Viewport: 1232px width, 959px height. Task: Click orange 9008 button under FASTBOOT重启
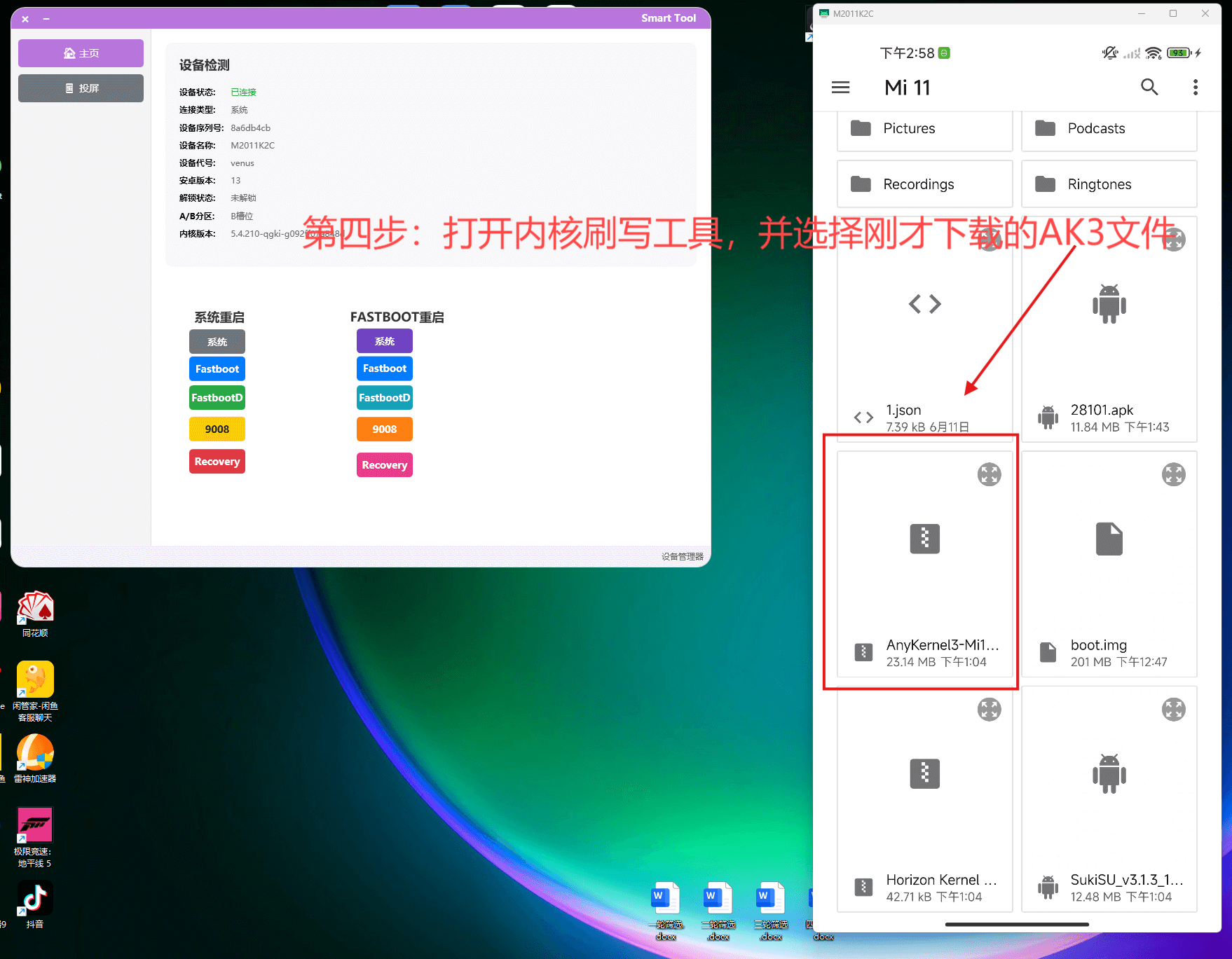(x=385, y=429)
